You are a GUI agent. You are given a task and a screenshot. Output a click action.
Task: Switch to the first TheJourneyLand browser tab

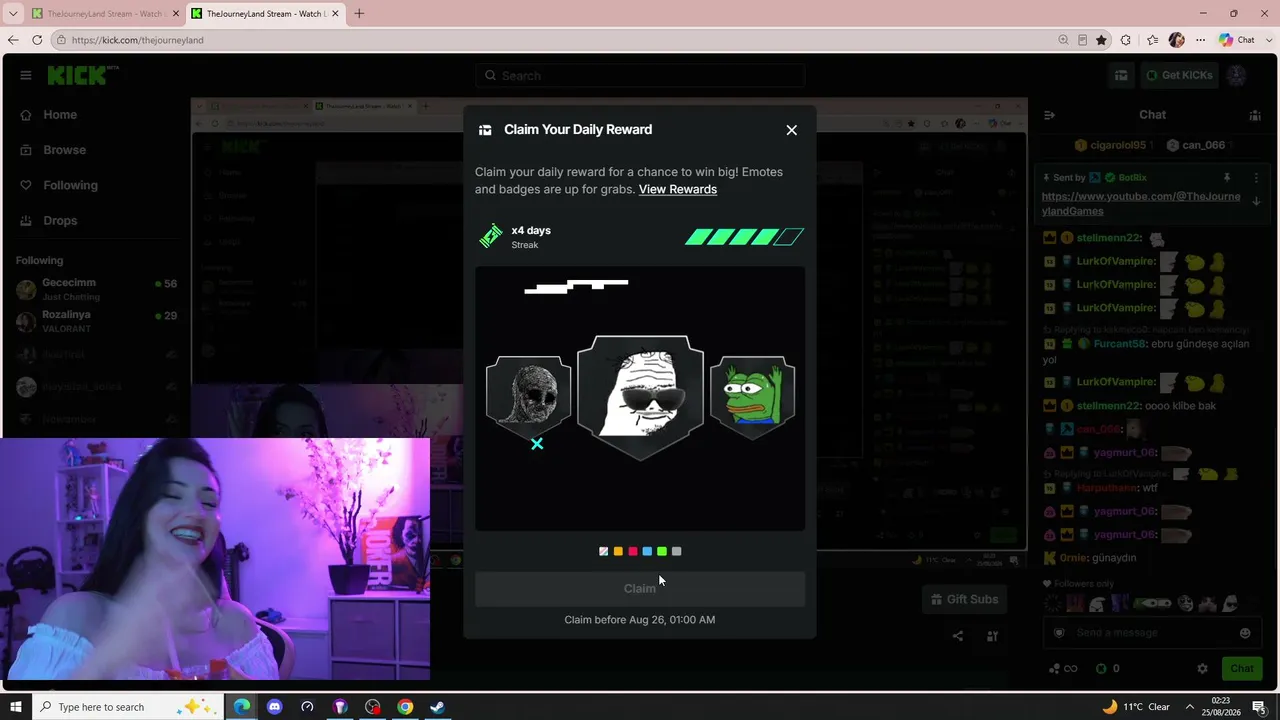[x=104, y=14]
